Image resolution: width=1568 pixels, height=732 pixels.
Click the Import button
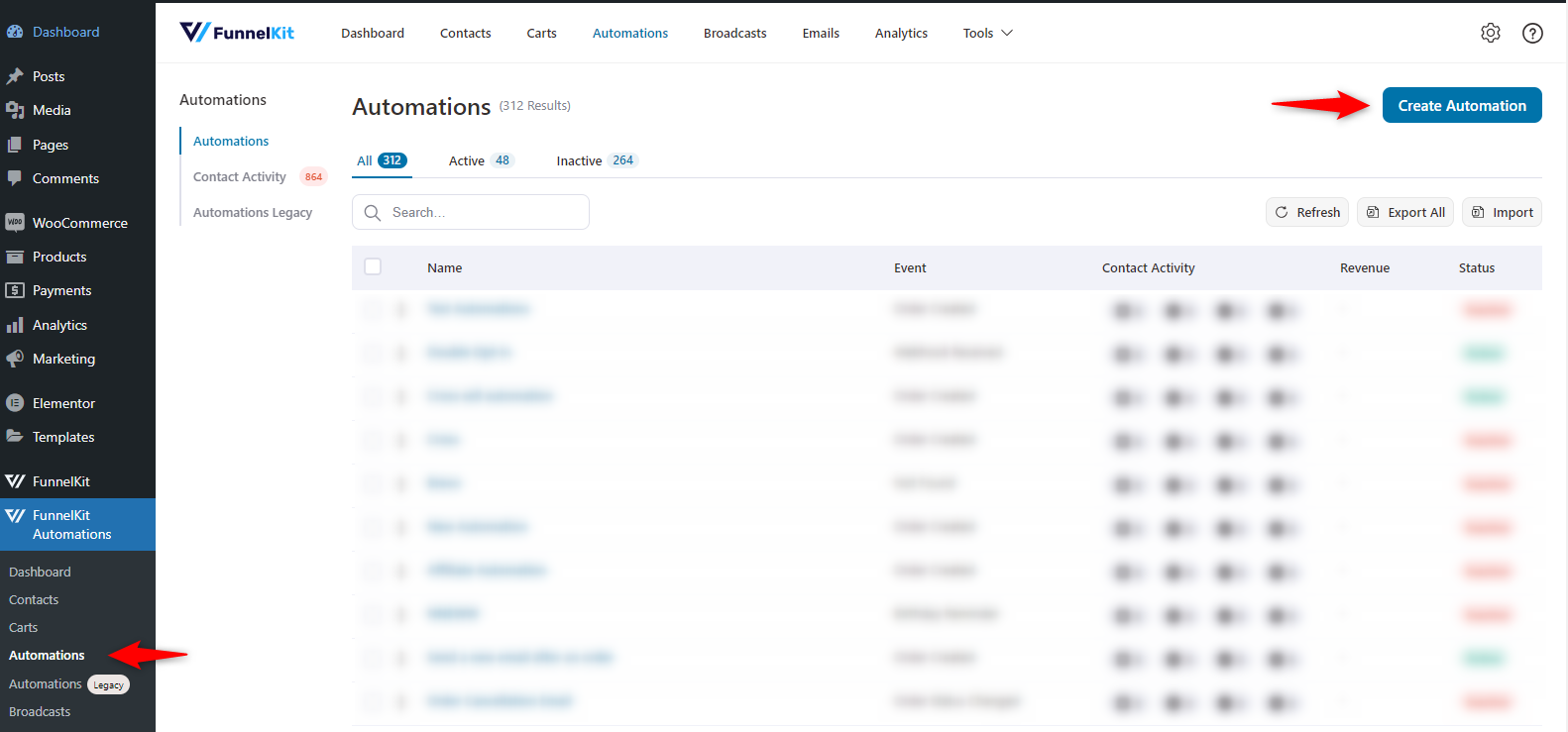pos(1502,212)
